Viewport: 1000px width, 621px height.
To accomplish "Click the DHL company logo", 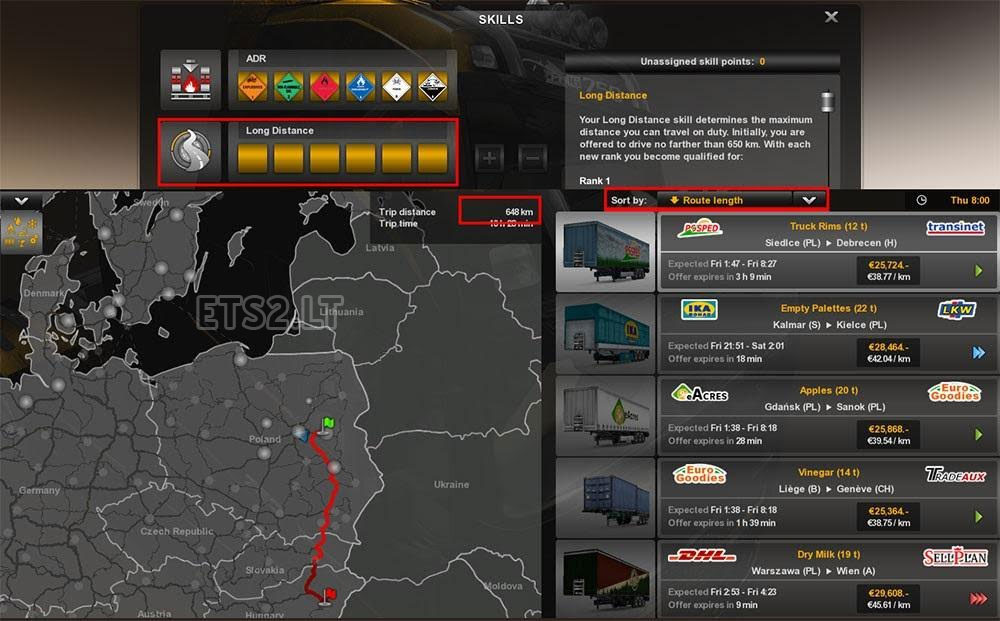I will 702,556.
